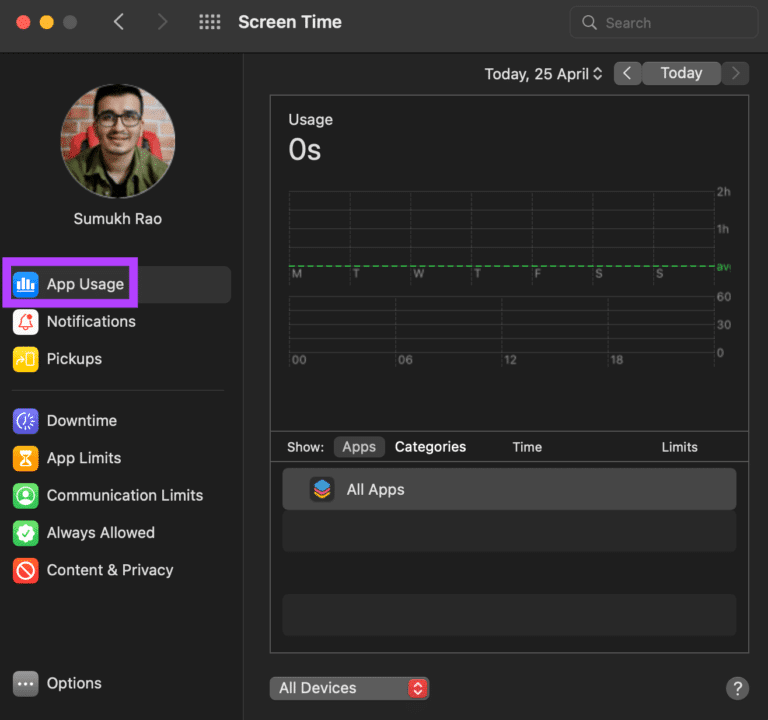The image size is (768, 720).
Task: Open the Today, 25 April date picker
Action: (x=544, y=74)
